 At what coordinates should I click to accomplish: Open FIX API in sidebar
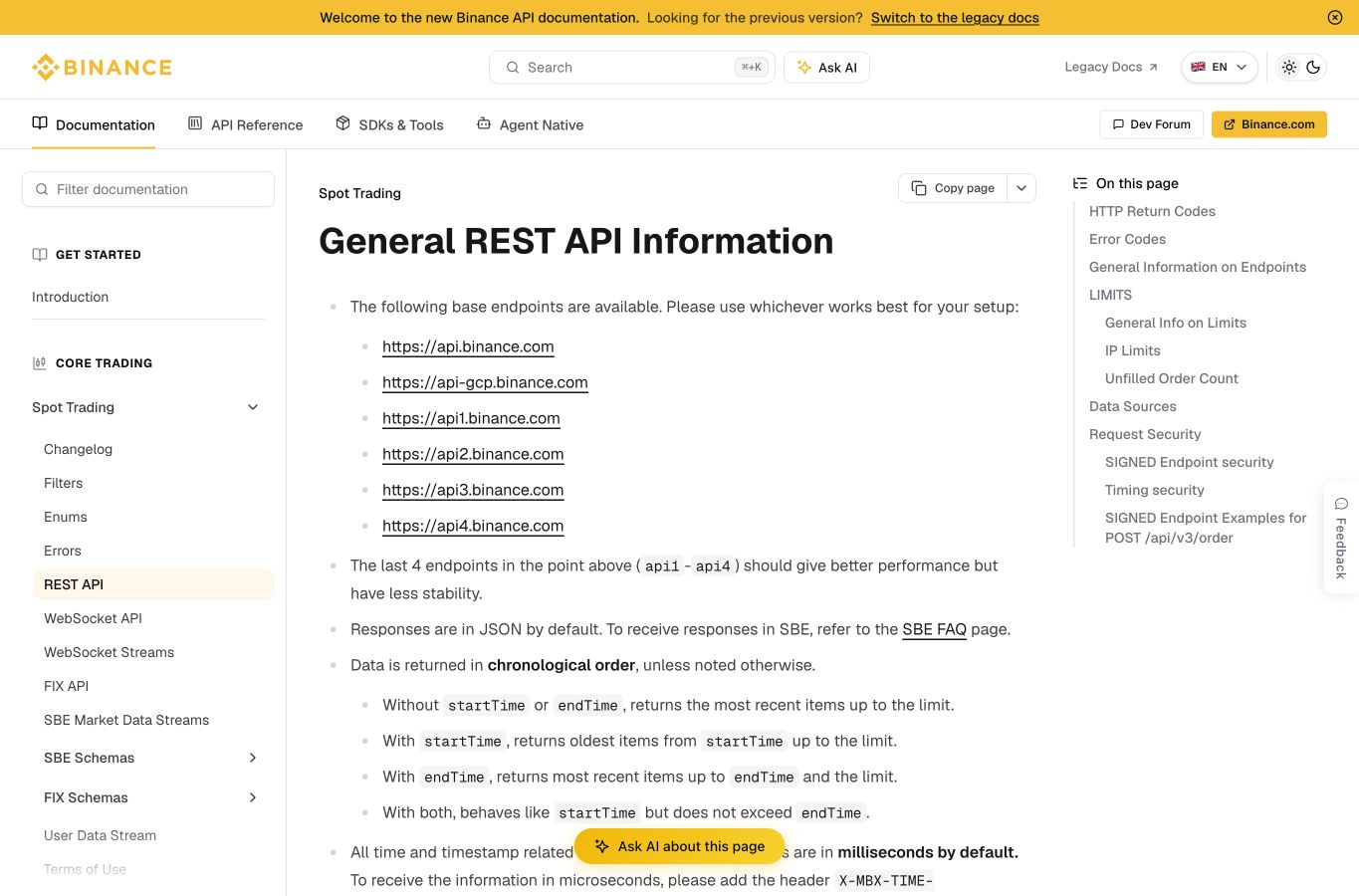67,686
